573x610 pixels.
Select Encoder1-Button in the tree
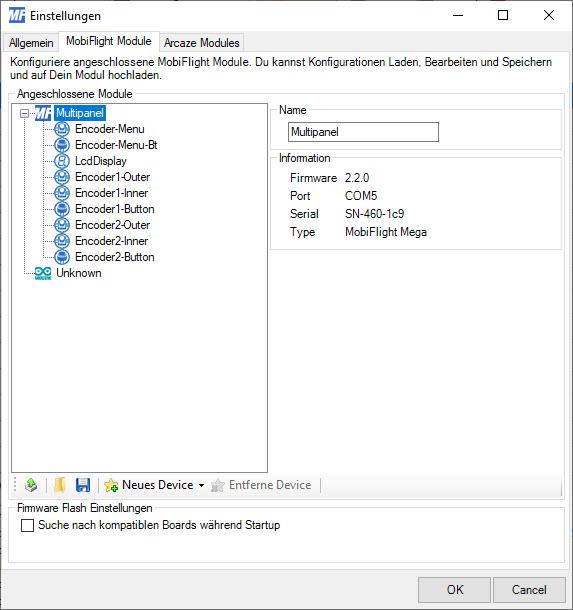115,209
